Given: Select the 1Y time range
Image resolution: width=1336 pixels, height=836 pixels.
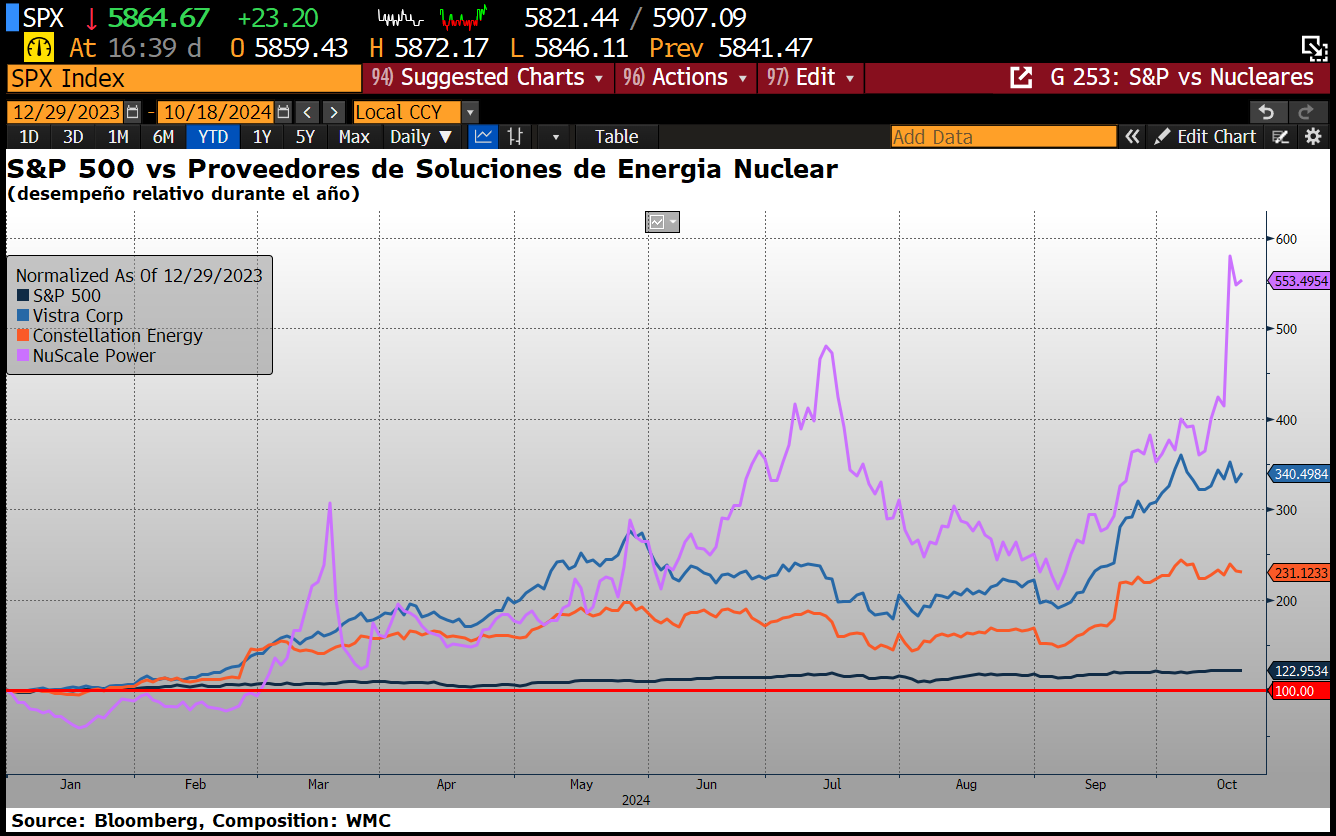Looking at the screenshot, I should pyautogui.click(x=261, y=137).
